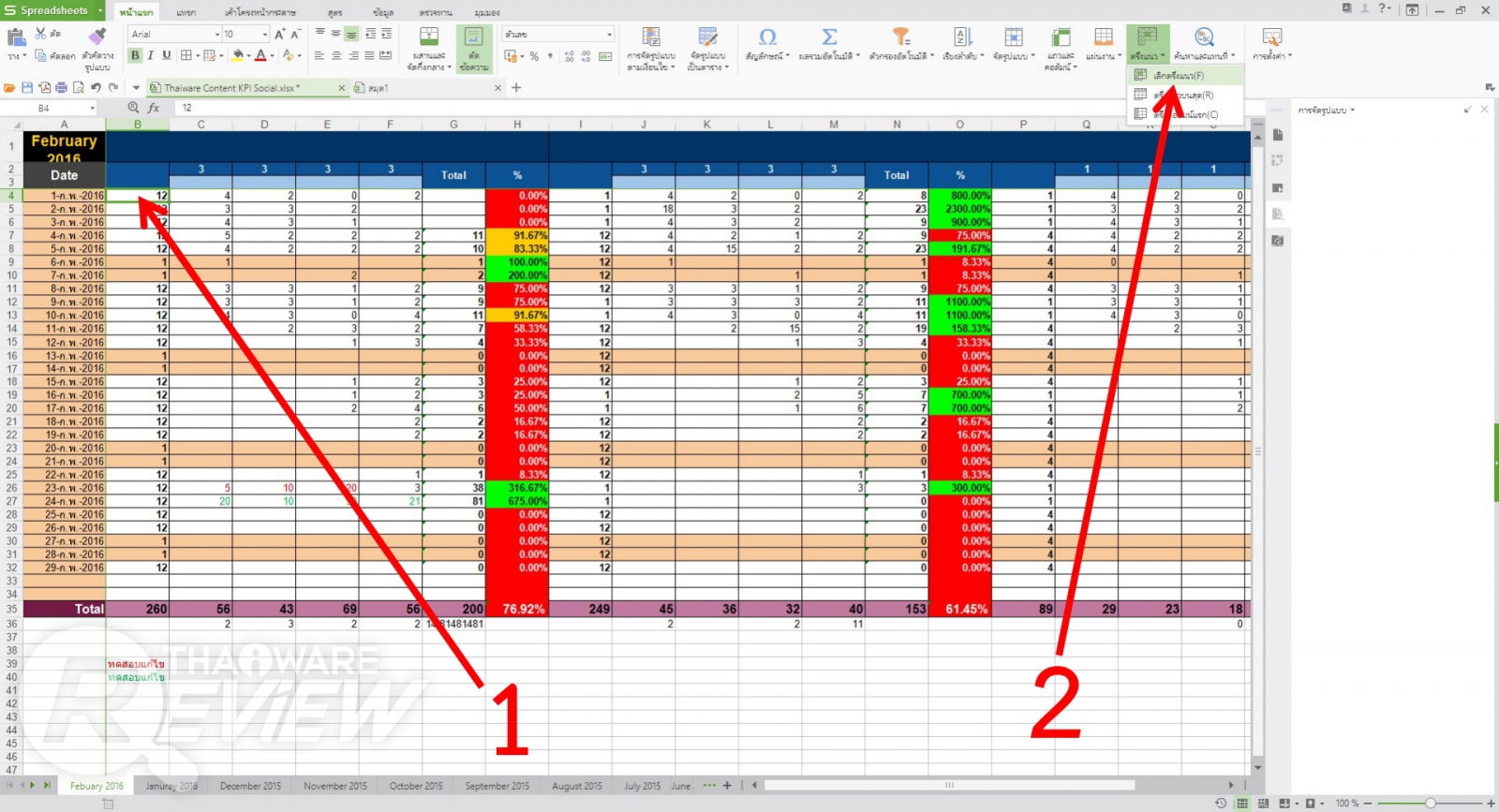The width and height of the screenshot is (1499, 812).
Task: Open the number format combo box
Action: tap(558, 34)
